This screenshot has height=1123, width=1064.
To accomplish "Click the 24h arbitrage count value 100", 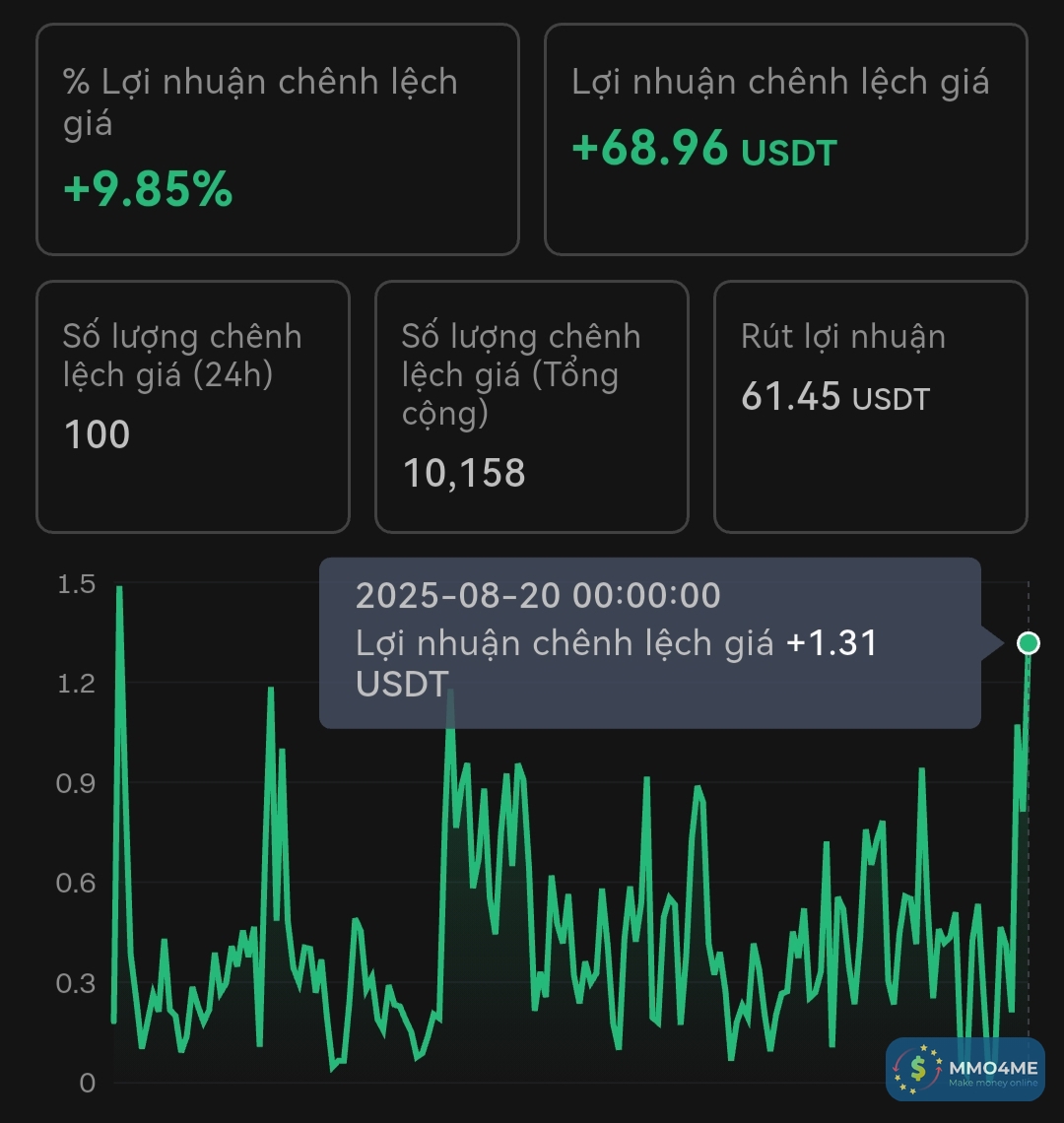I will [x=97, y=434].
